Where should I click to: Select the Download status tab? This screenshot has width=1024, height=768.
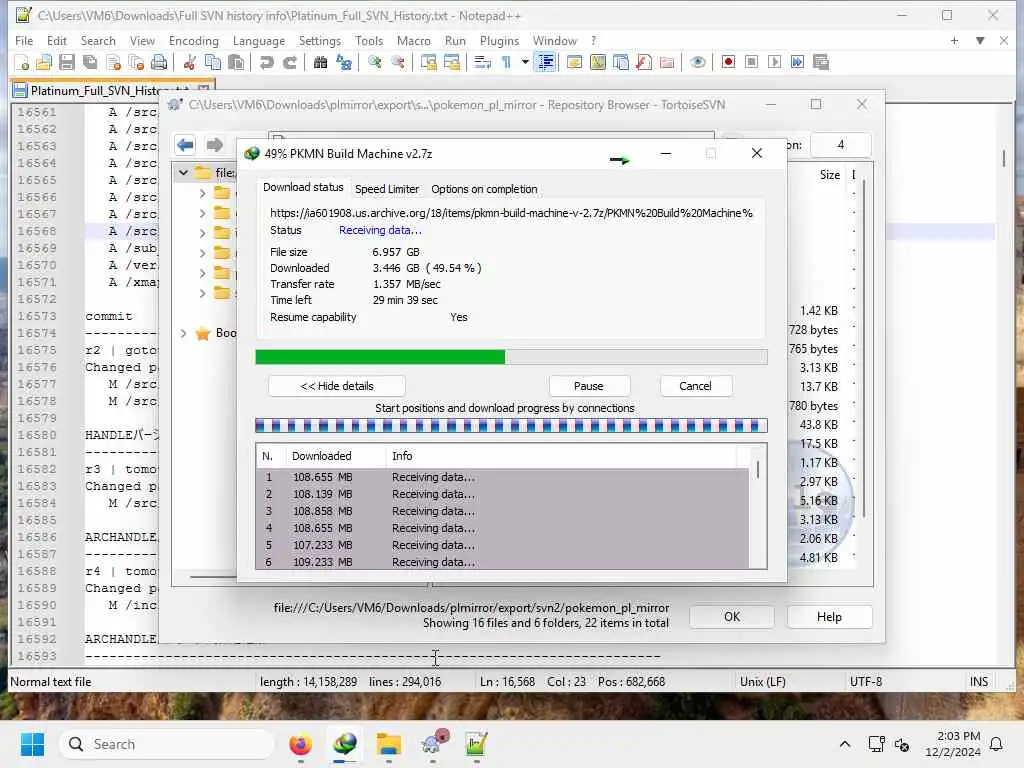click(x=303, y=187)
